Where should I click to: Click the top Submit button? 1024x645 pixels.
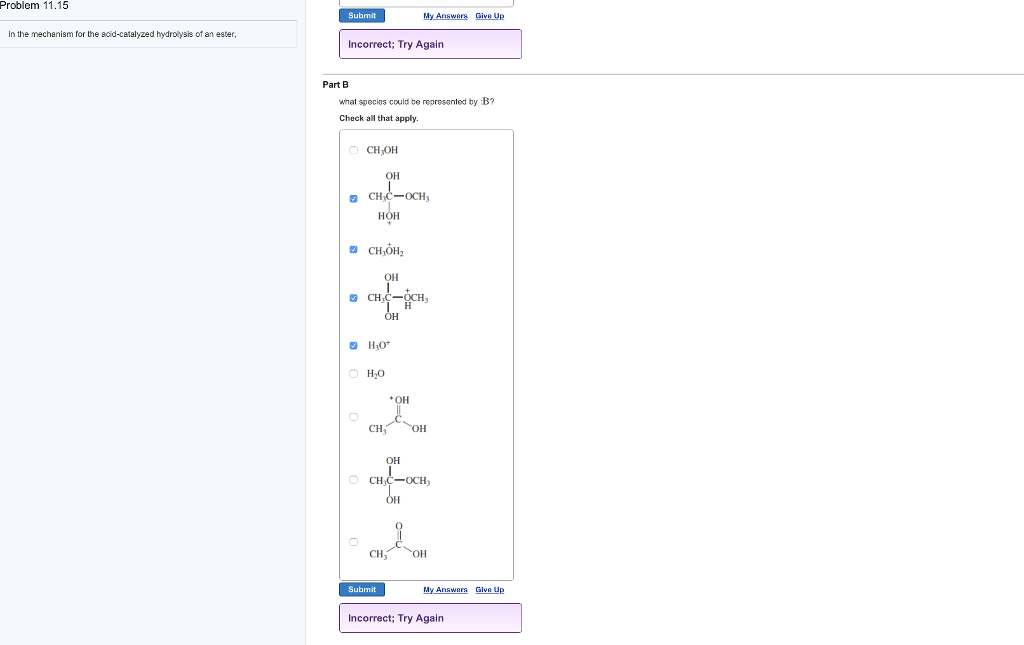pyautogui.click(x=362, y=15)
